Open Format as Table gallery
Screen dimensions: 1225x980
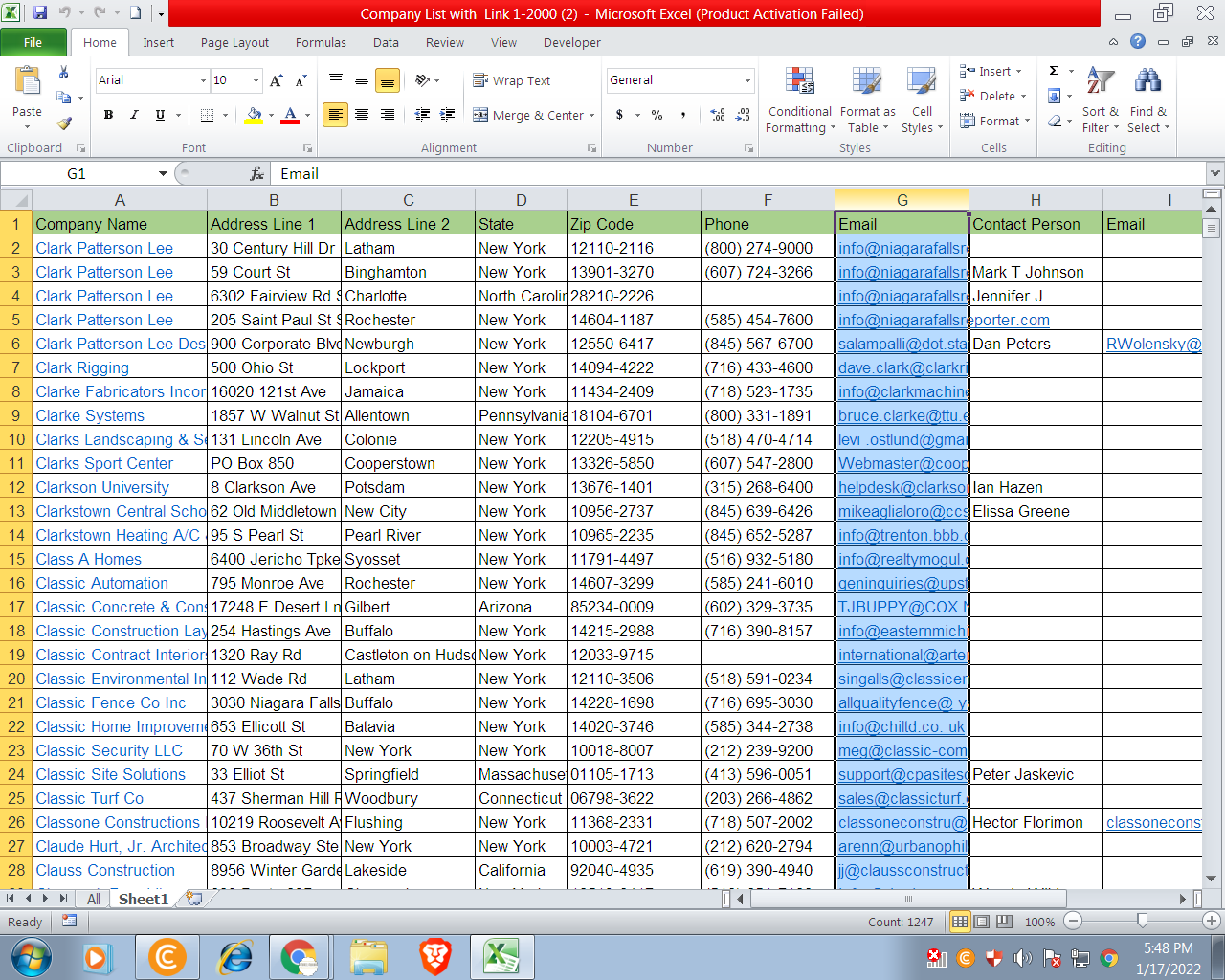click(867, 100)
